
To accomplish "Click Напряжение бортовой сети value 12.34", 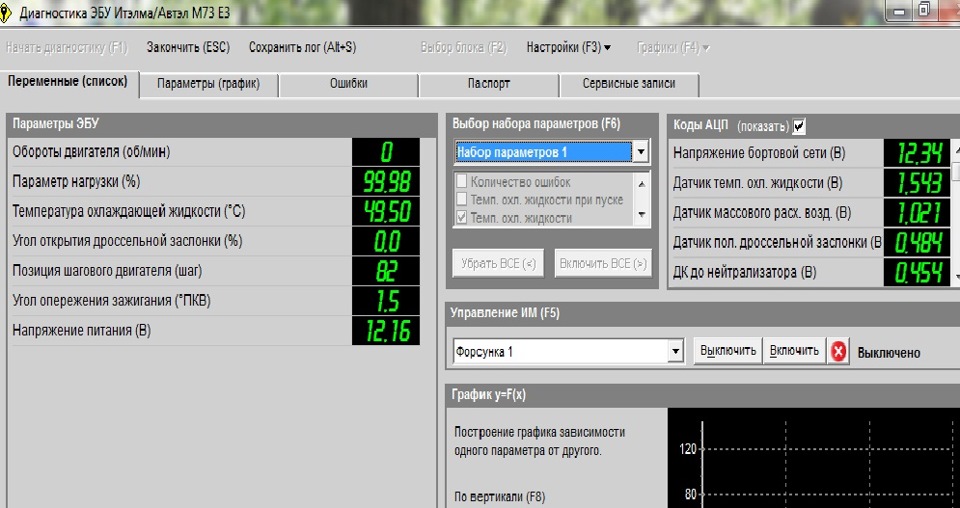I will (917, 153).
